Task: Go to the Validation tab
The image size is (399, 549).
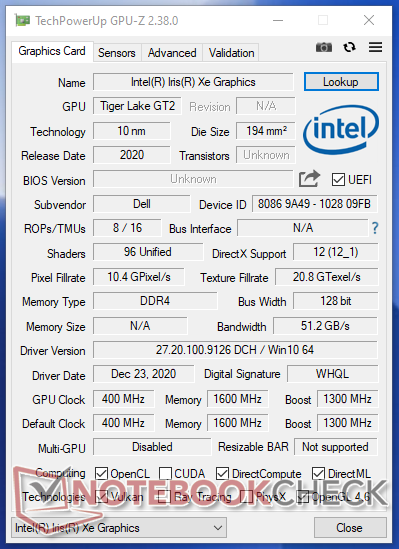Action: [x=231, y=53]
